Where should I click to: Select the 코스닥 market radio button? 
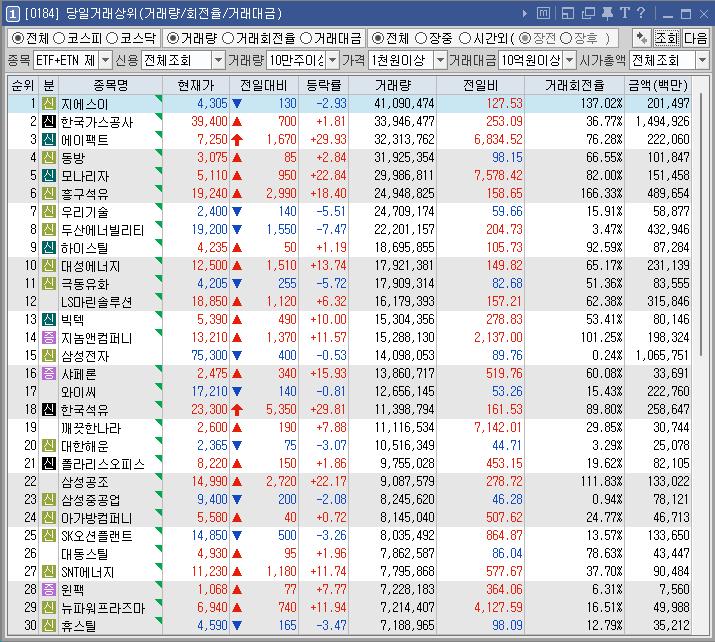[112, 38]
